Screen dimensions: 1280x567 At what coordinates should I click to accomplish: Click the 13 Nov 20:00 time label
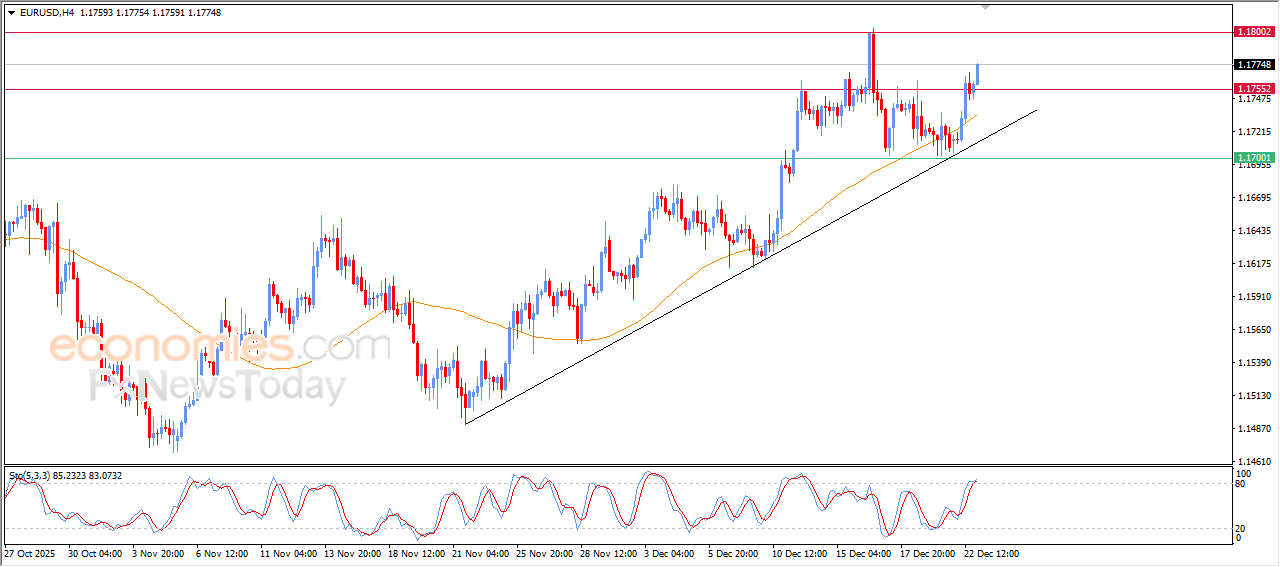352,552
